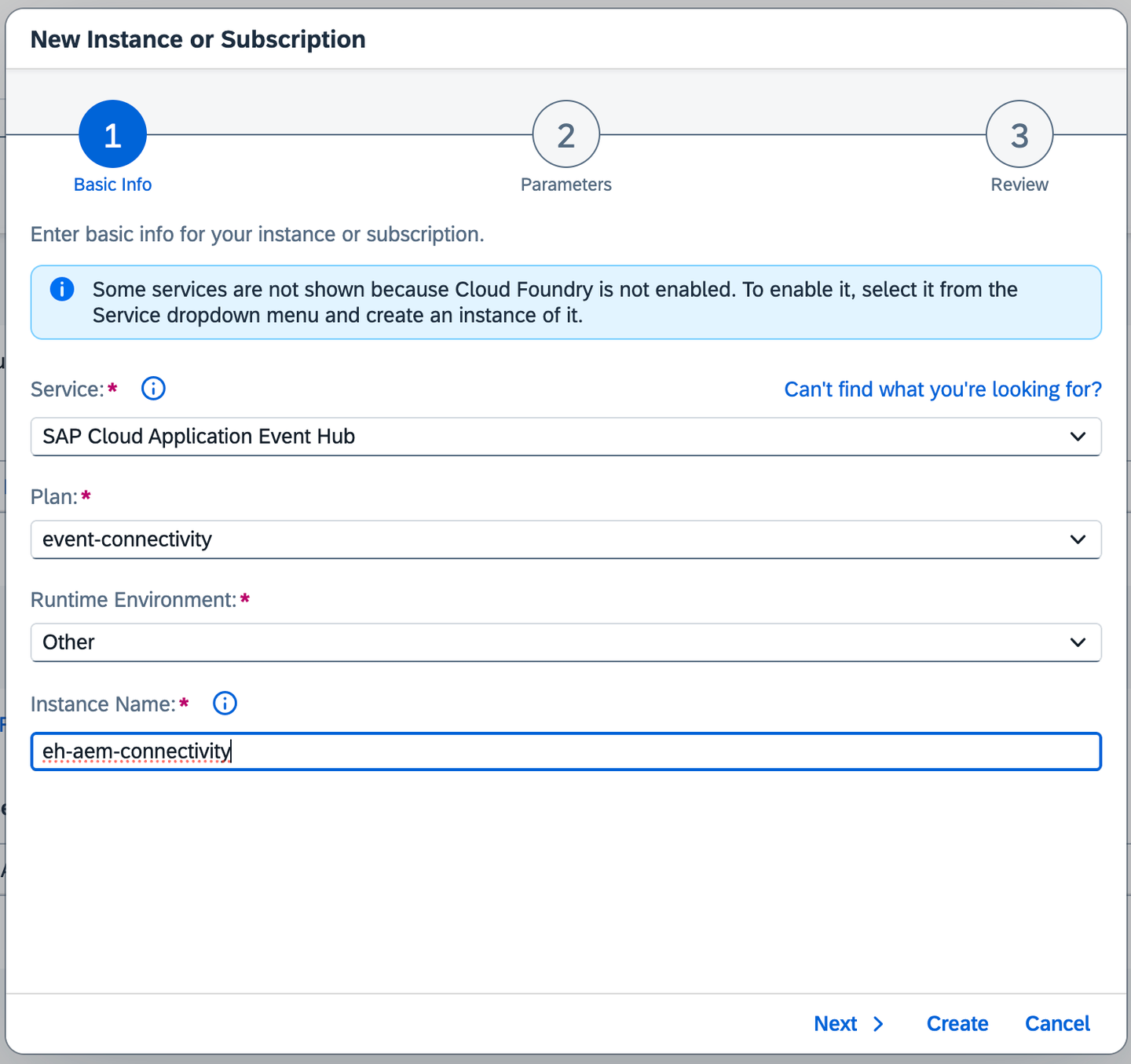Jump to step 2 circle
1131x1064 pixels.
(566, 134)
